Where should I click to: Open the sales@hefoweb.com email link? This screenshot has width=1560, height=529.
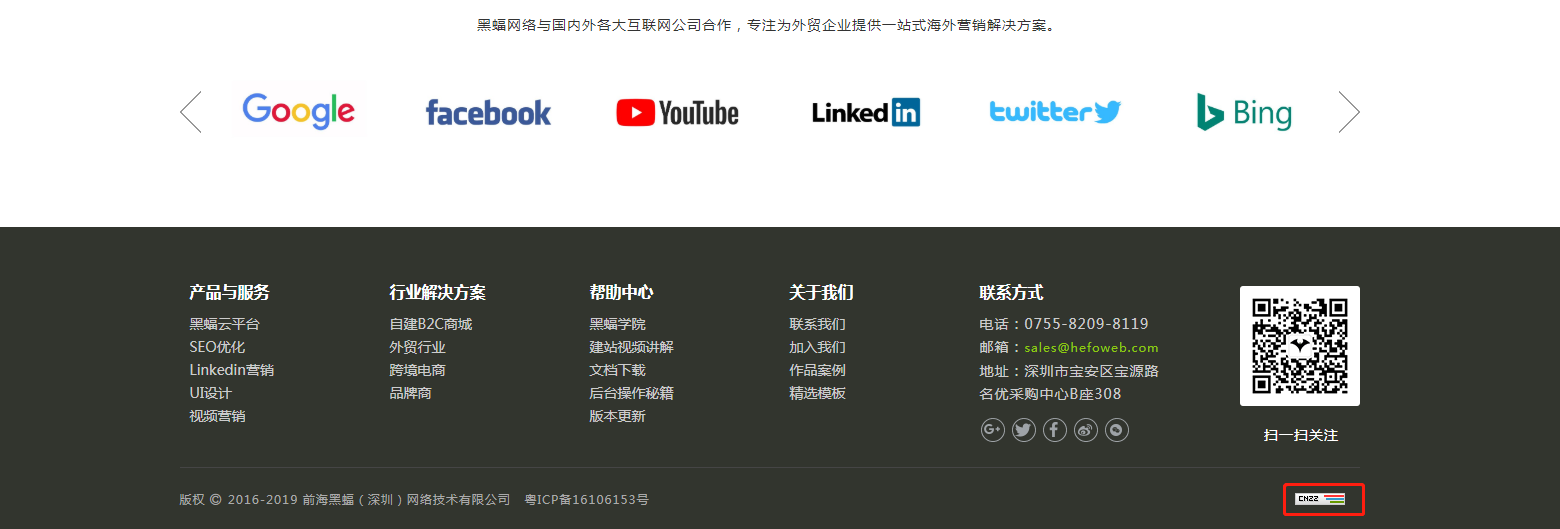[x=1091, y=348]
